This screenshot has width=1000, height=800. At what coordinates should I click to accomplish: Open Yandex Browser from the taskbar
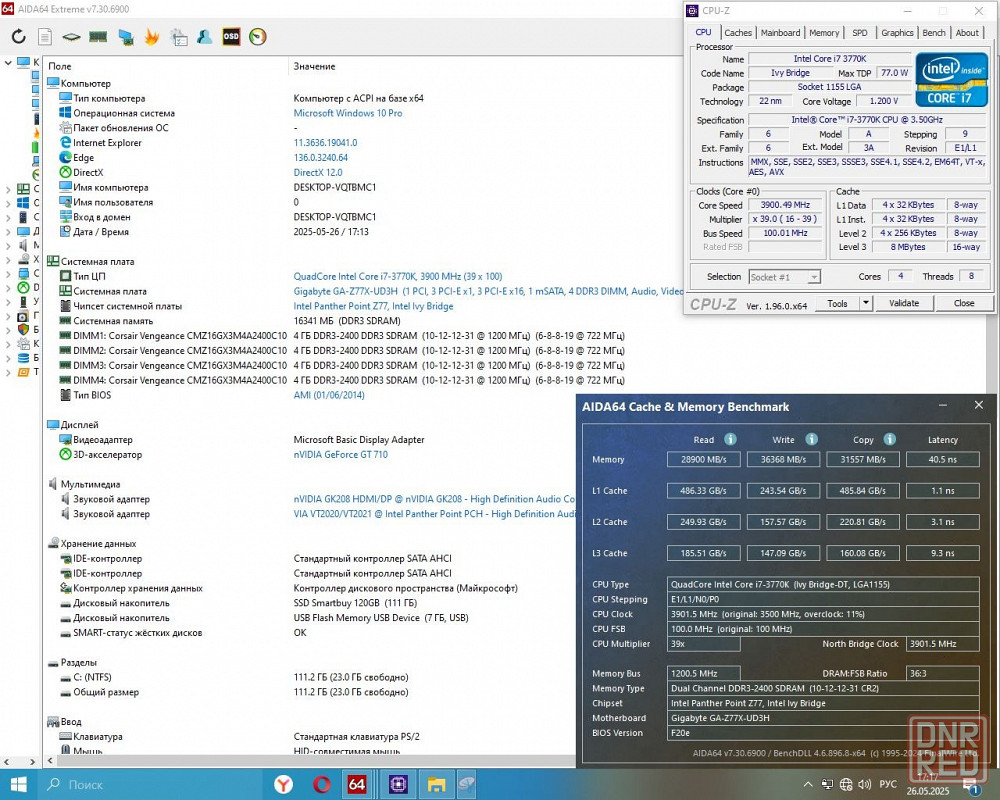(x=283, y=784)
